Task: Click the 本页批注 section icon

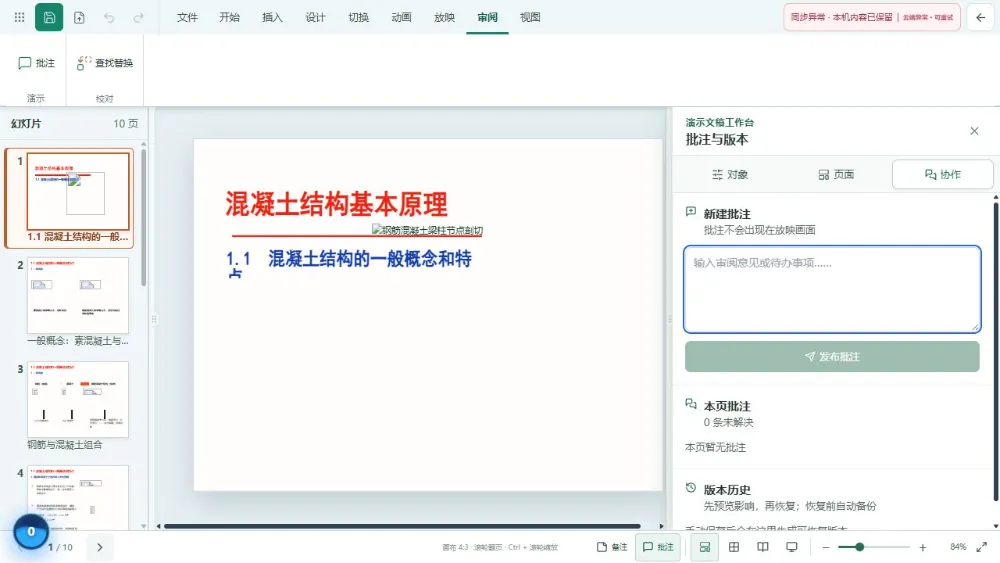Action: point(691,404)
